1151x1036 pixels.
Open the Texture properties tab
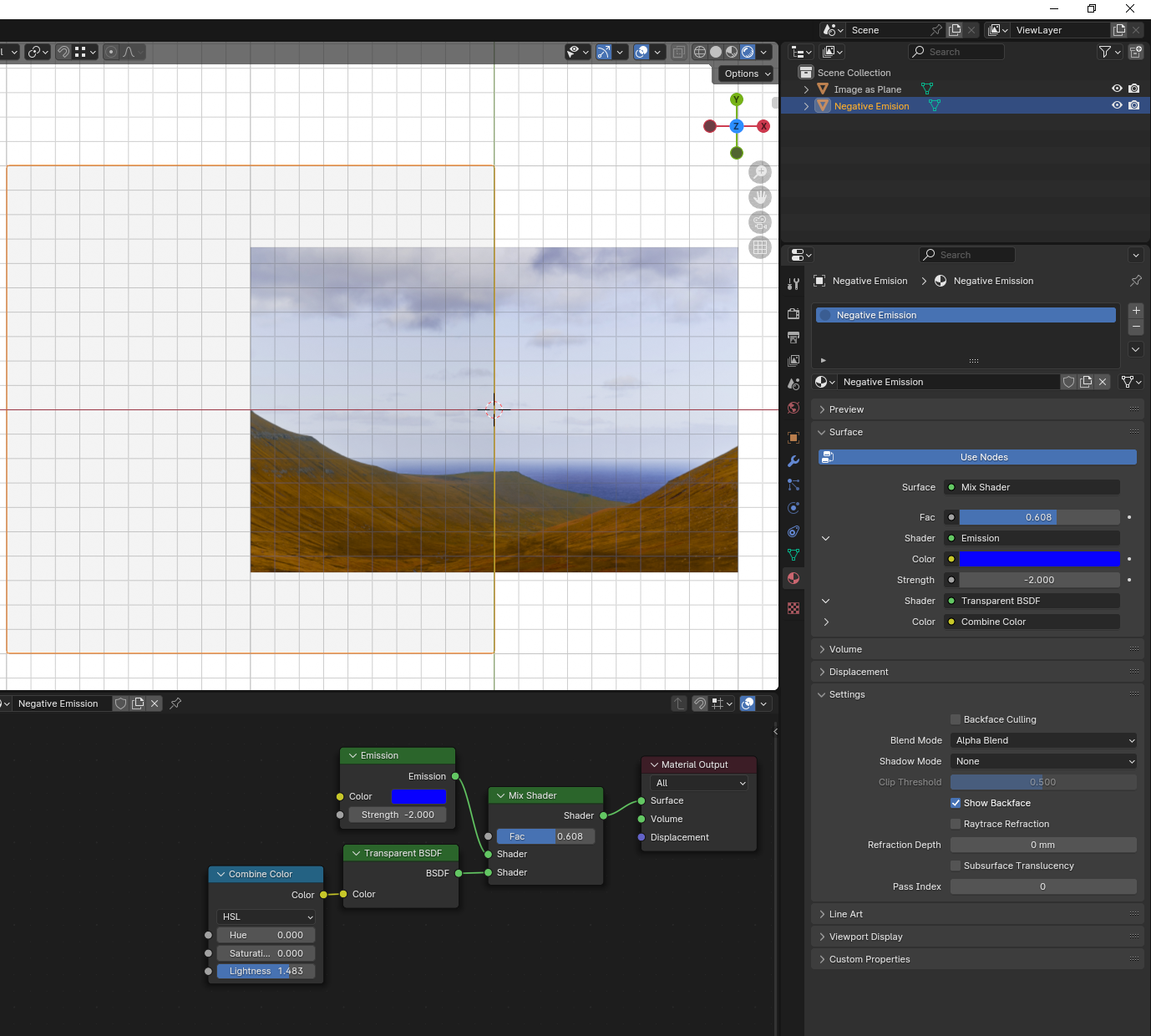coord(794,608)
